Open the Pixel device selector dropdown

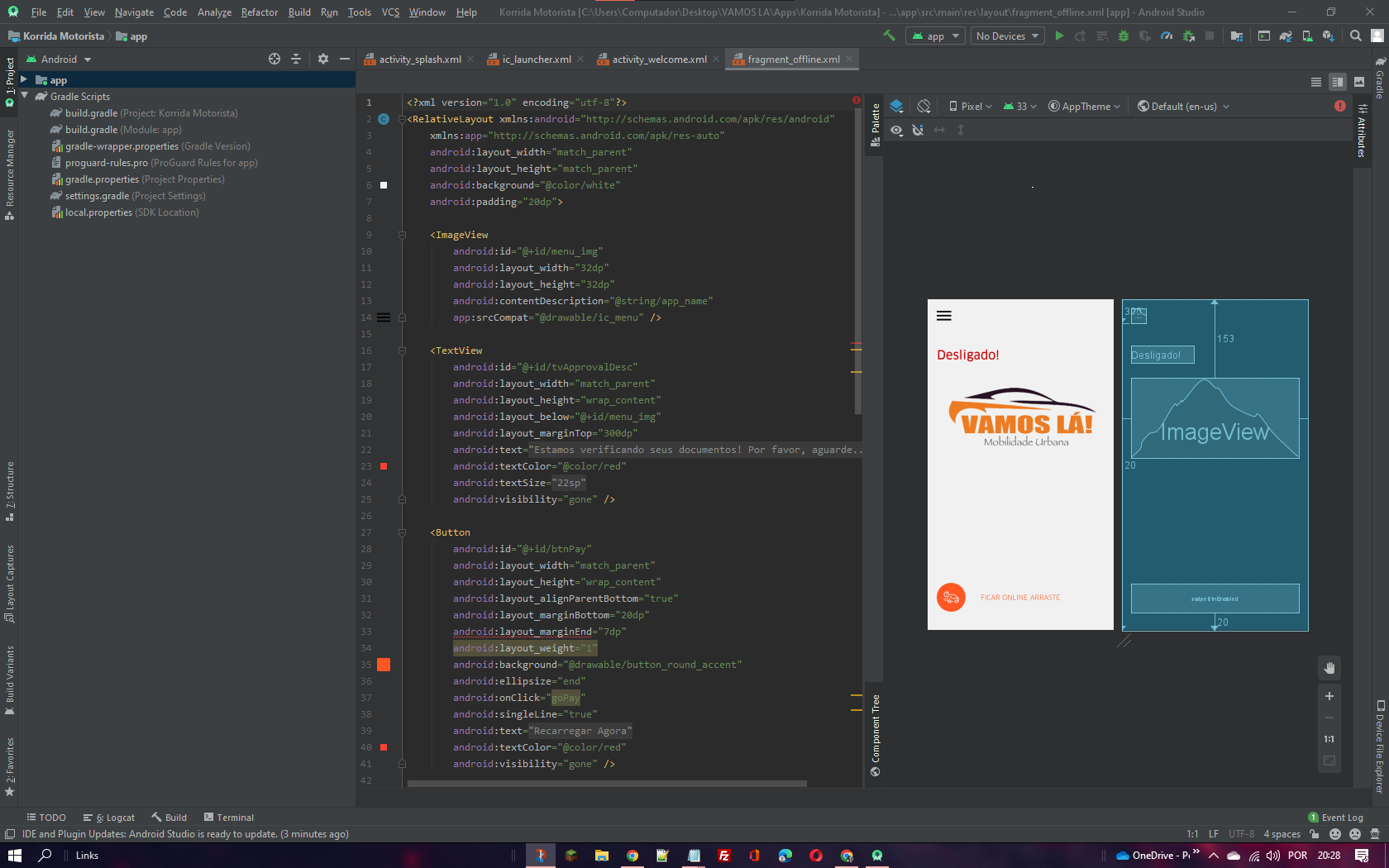pyautogui.click(x=971, y=107)
